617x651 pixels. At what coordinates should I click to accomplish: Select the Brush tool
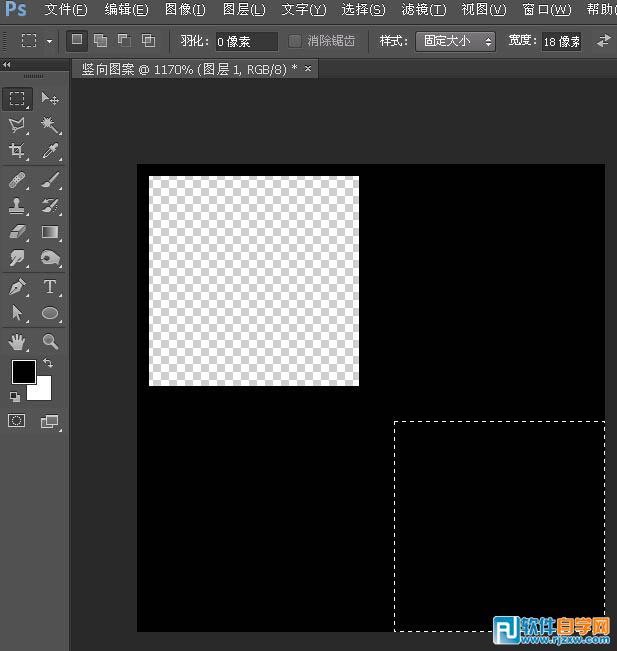(x=50, y=180)
